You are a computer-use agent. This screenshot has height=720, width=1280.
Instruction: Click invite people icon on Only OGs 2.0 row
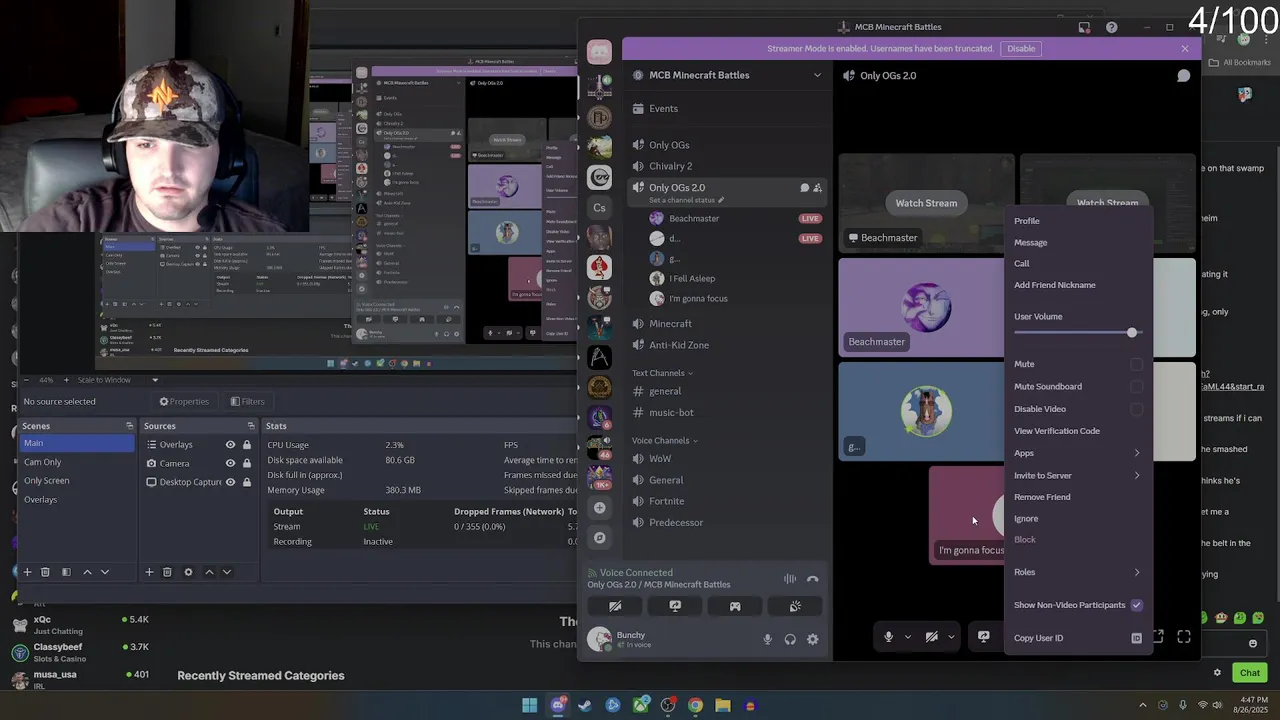[818, 188]
